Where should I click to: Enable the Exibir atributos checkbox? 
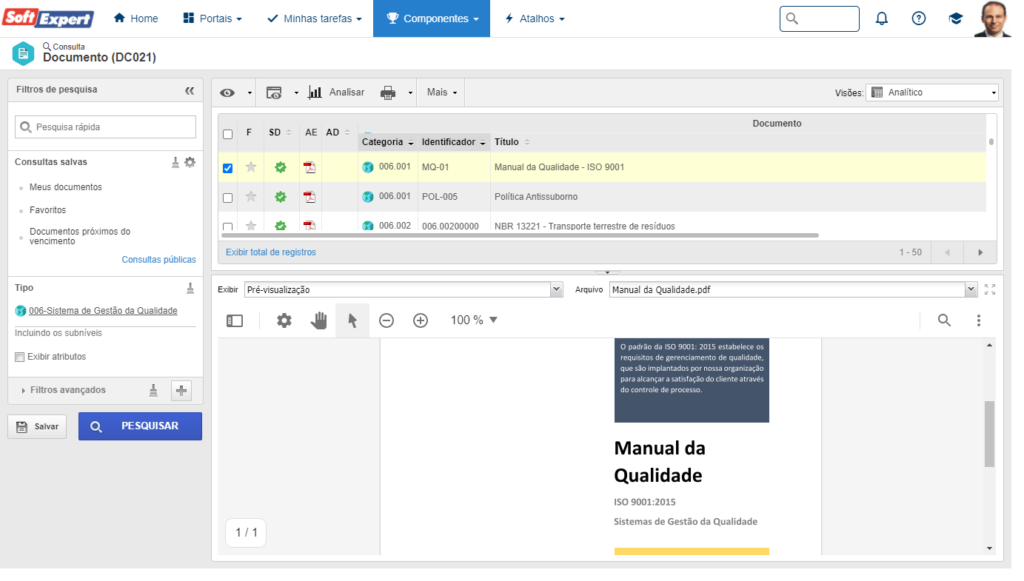[x=20, y=357]
